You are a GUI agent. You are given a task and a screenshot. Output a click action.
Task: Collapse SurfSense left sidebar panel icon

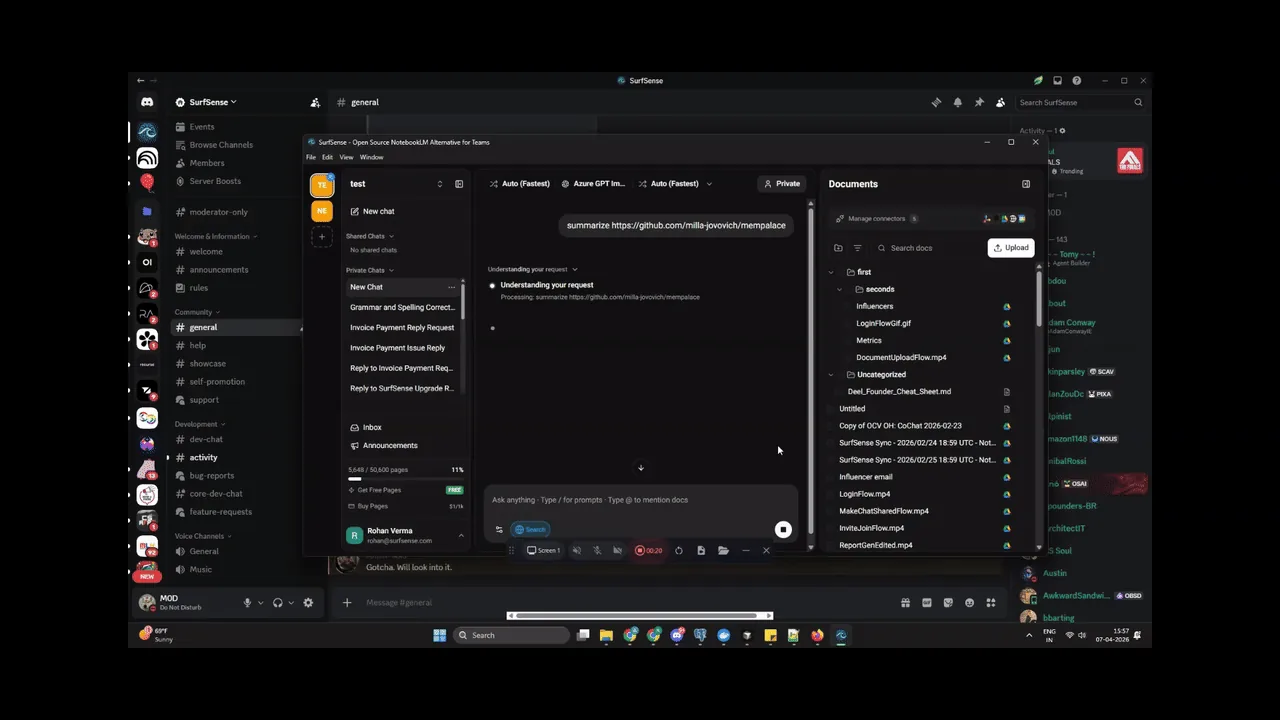click(459, 184)
